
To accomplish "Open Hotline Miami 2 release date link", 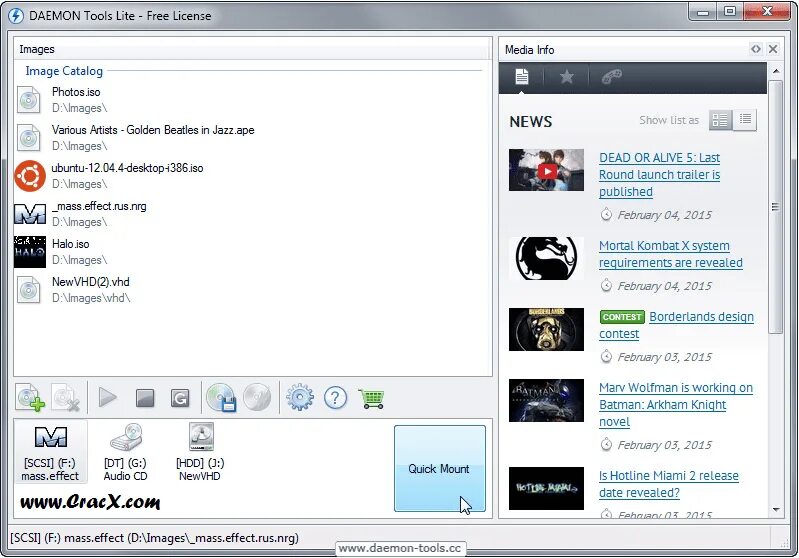I will 669,484.
